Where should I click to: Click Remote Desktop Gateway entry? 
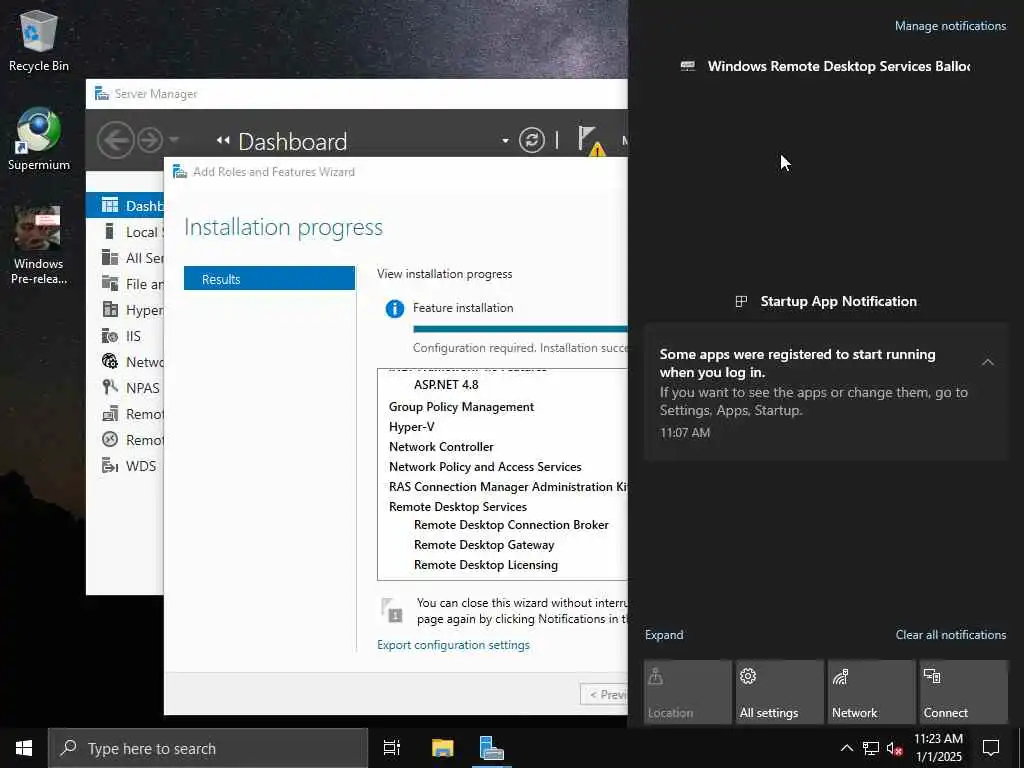point(484,545)
